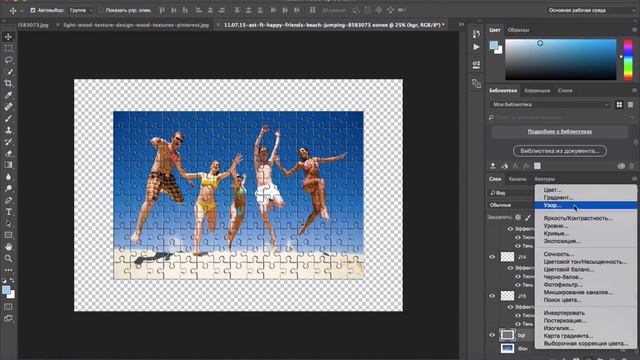The height and width of the screenshot is (360, 640).
Task: Switch to the Каналы tab
Action: point(517,179)
